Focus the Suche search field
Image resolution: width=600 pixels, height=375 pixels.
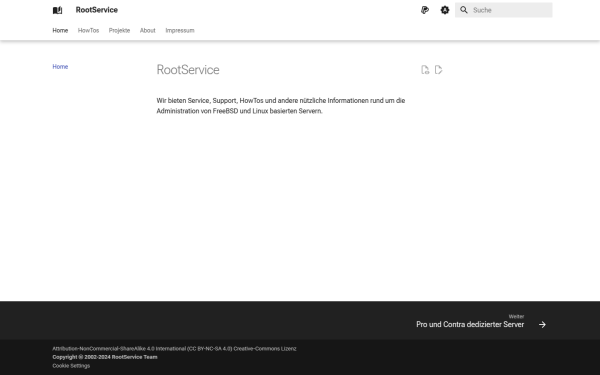[504, 10]
